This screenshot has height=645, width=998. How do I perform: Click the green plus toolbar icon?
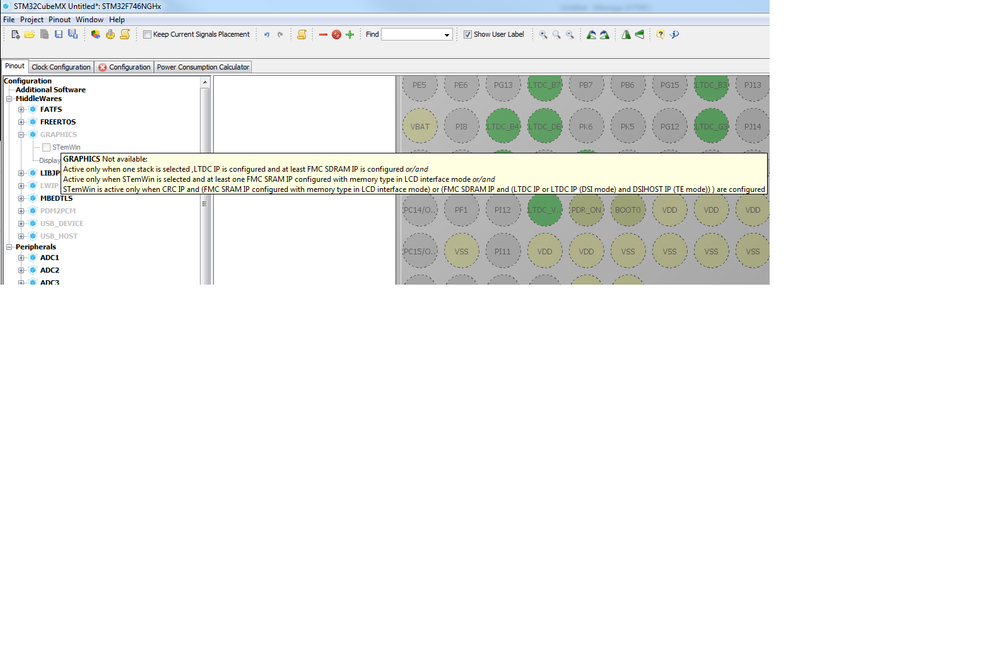[x=349, y=34]
